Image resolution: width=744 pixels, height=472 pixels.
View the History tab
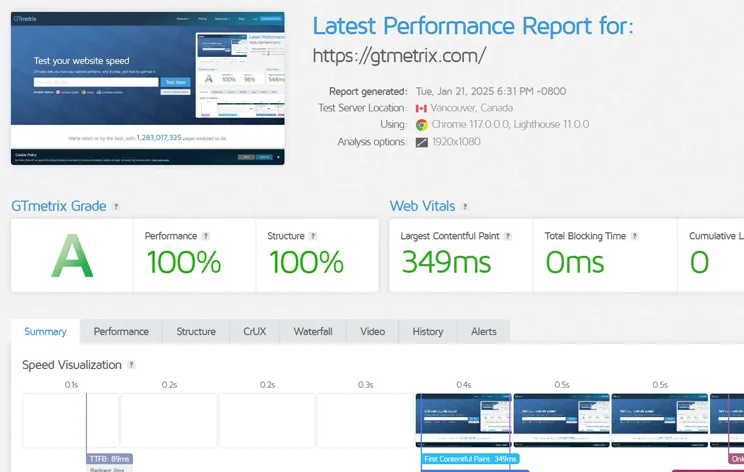click(428, 332)
